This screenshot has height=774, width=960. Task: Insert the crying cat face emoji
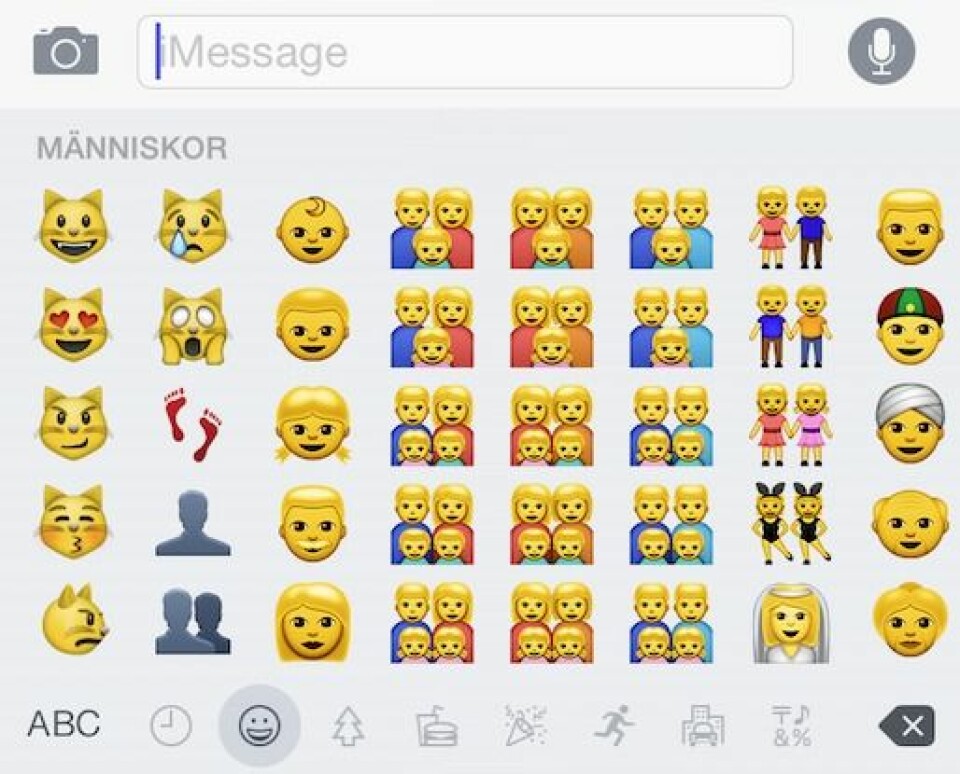point(193,227)
